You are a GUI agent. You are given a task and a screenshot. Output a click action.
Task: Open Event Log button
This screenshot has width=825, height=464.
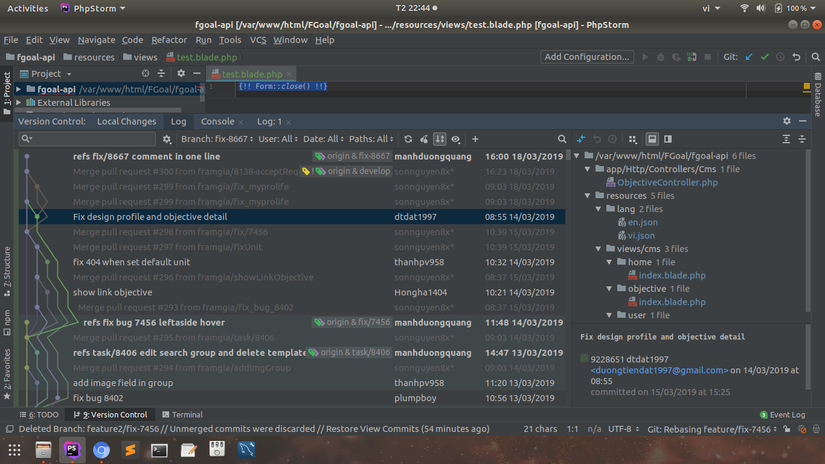(x=782, y=415)
